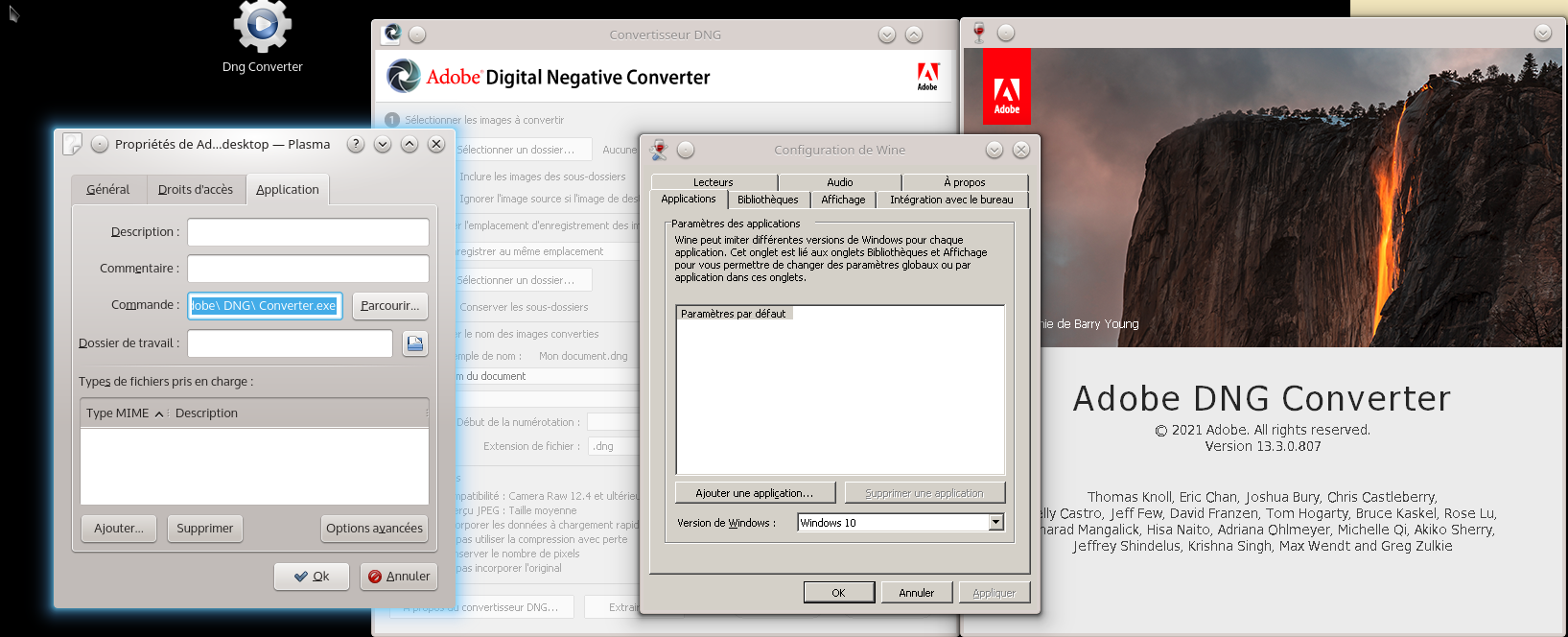Viewport: 1568px width, 637px height.
Task: Click Annuler in Configuration de Wine
Action: tap(917, 593)
